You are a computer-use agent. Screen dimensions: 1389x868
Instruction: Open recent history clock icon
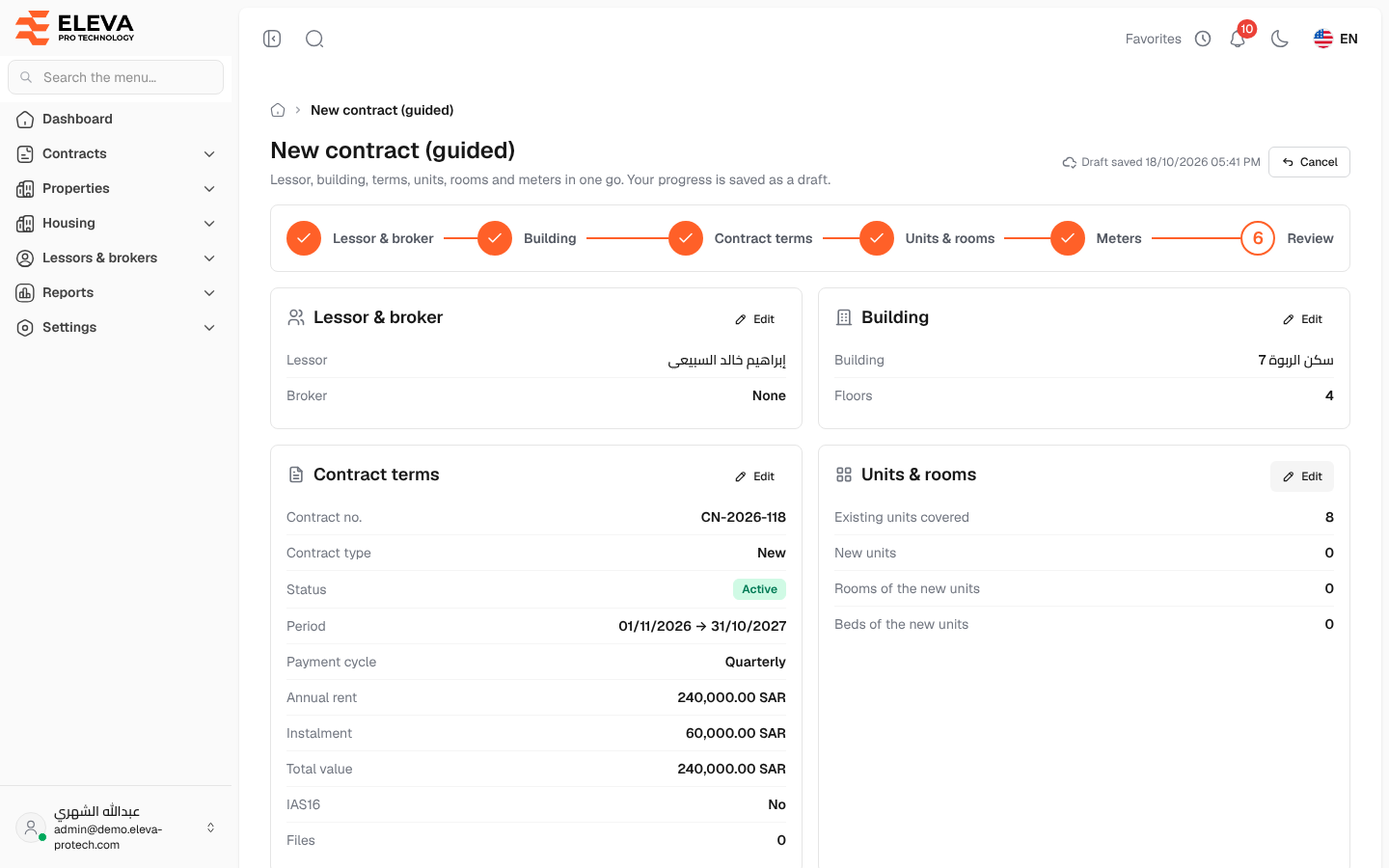click(x=1203, y=39)
